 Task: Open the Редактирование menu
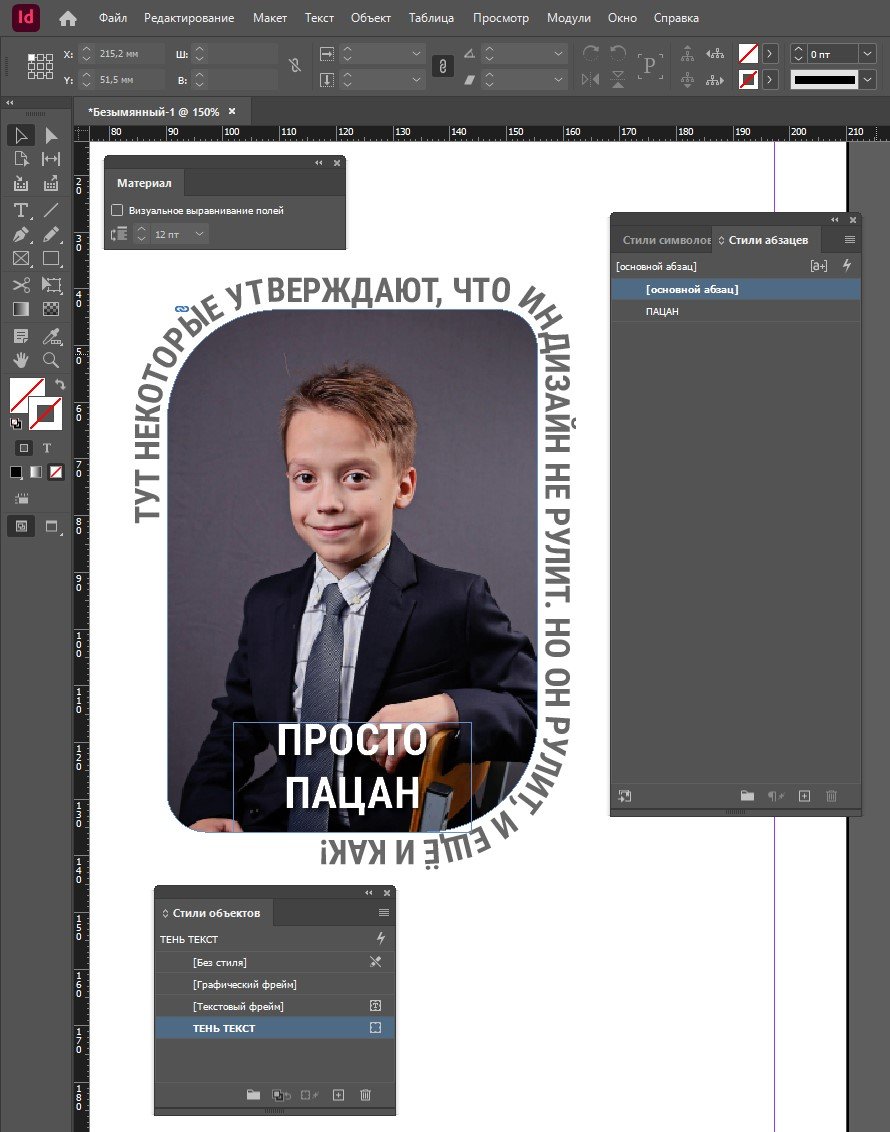point(189,18)
